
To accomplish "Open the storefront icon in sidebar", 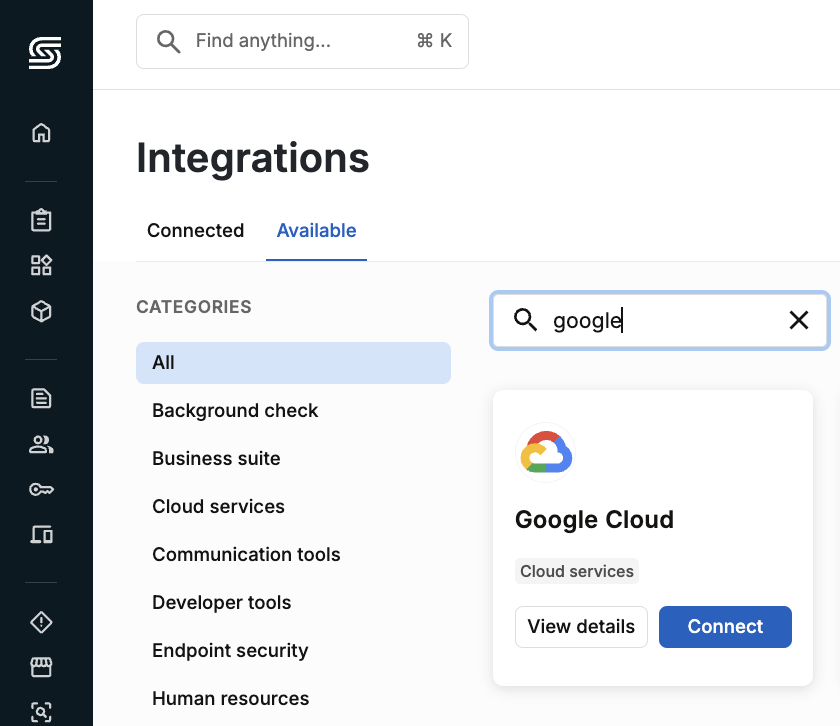I will click(41, 668).
